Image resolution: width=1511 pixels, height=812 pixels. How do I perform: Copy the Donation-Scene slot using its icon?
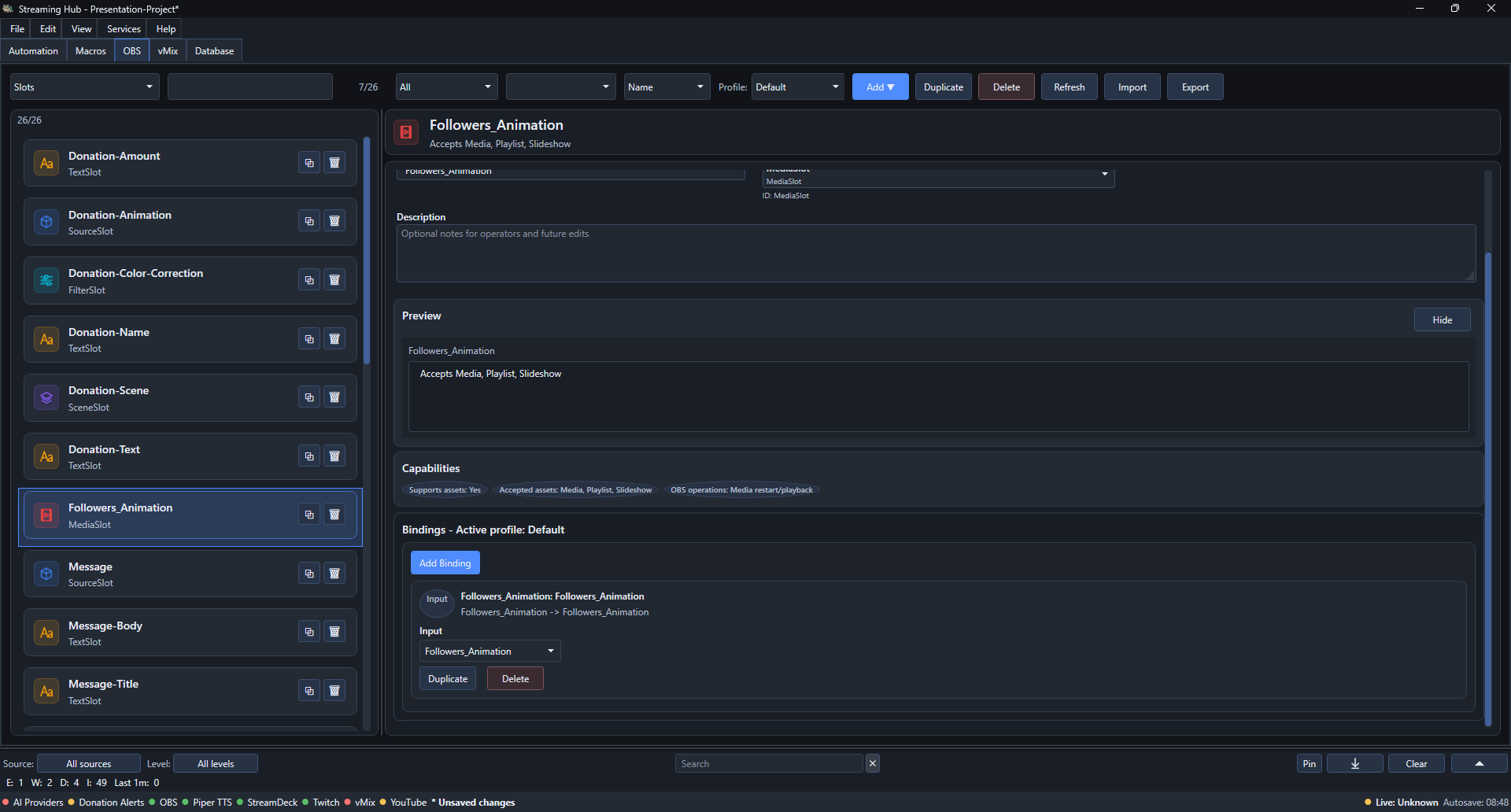[309, 397]
